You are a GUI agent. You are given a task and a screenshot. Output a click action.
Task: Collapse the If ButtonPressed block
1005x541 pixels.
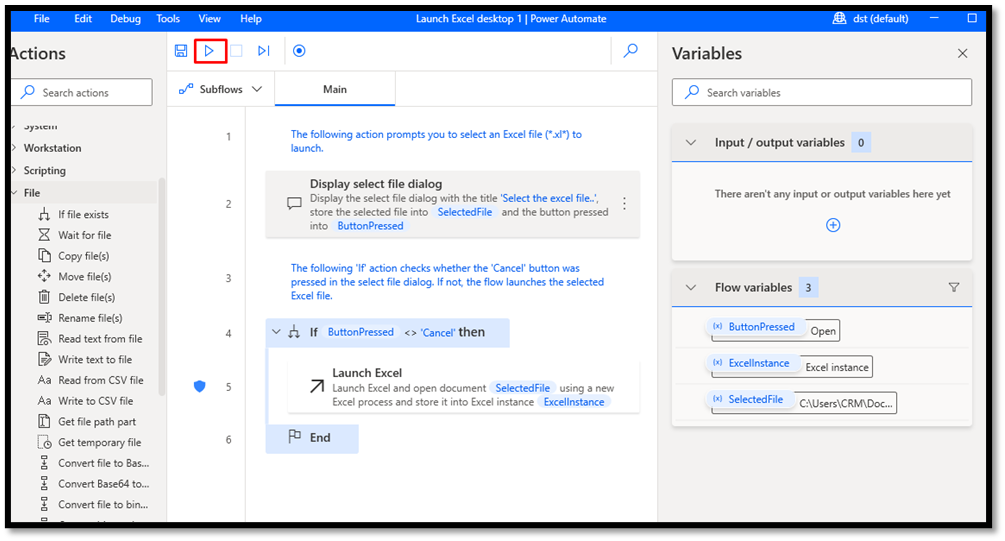[x=276, y=332]
